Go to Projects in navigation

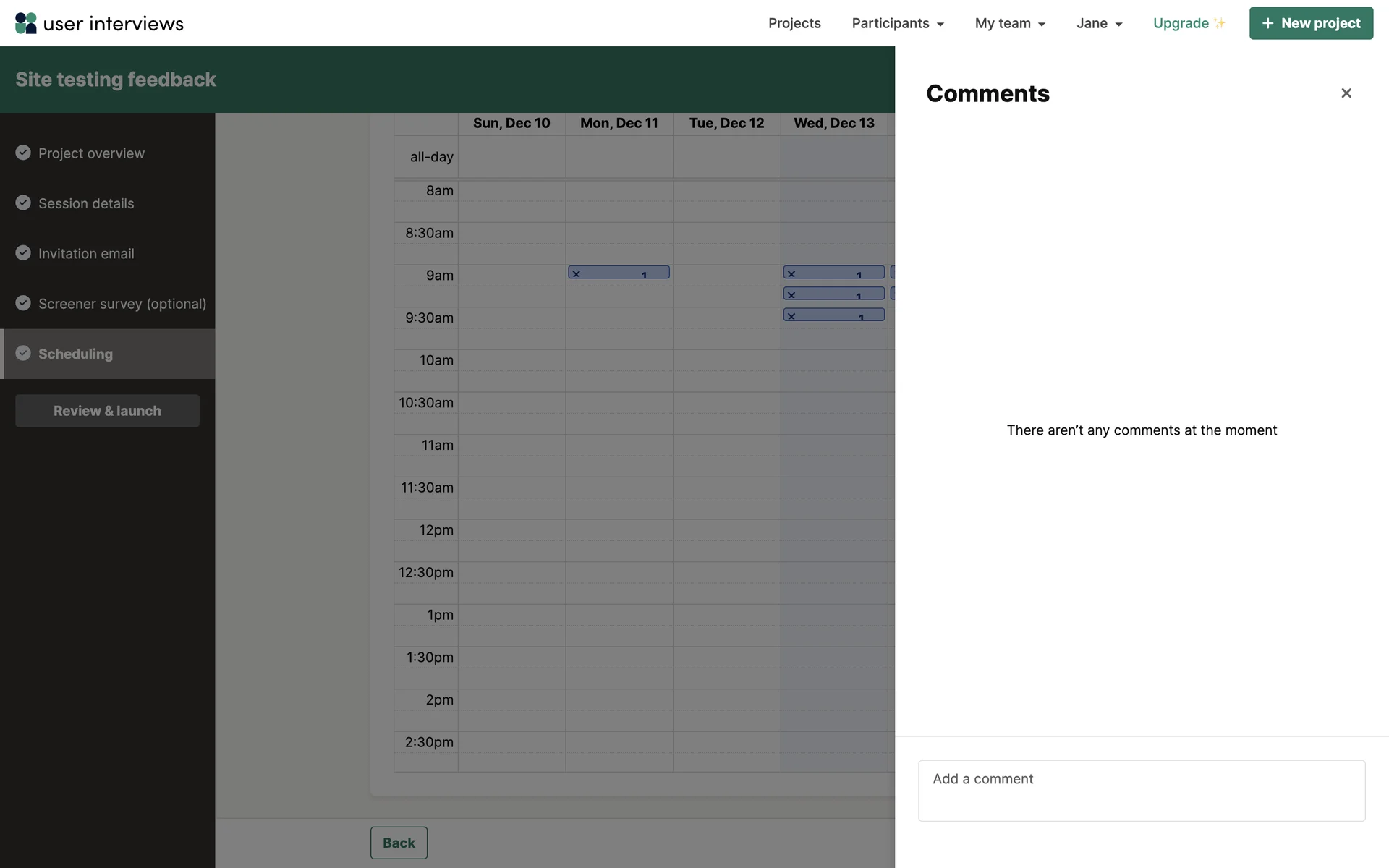coord(794,23)
